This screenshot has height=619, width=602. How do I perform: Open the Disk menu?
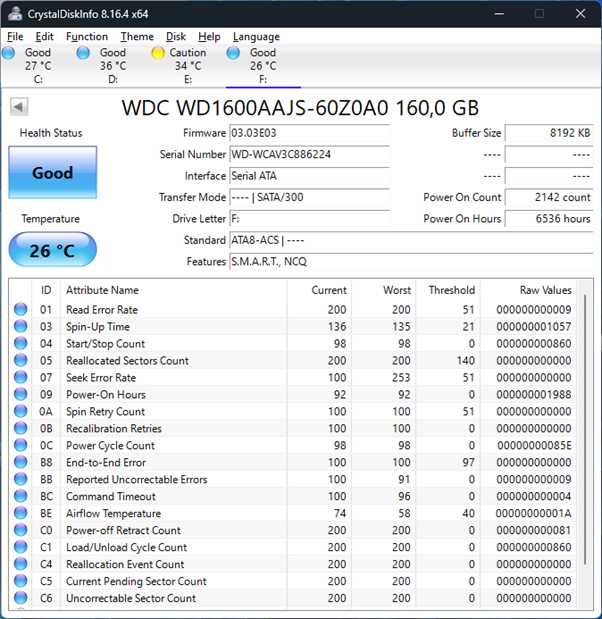point(176,37)
